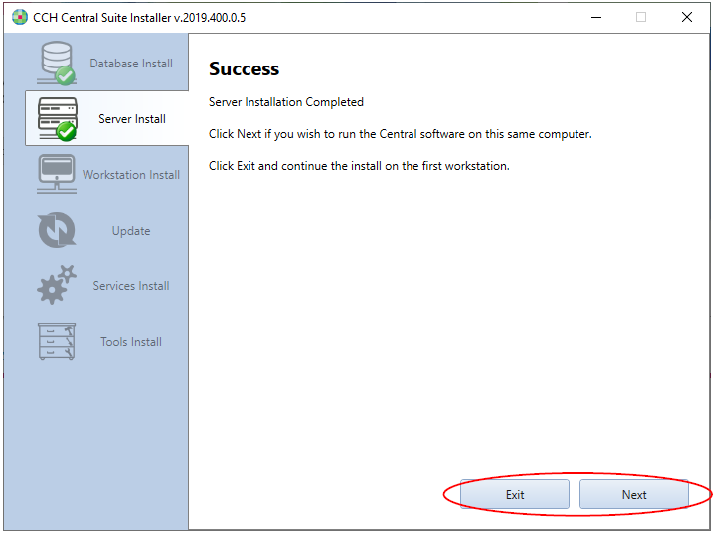Click the Update circular arrows icon
Viewport: 718px width, 535px height.
tap(57, 230)
